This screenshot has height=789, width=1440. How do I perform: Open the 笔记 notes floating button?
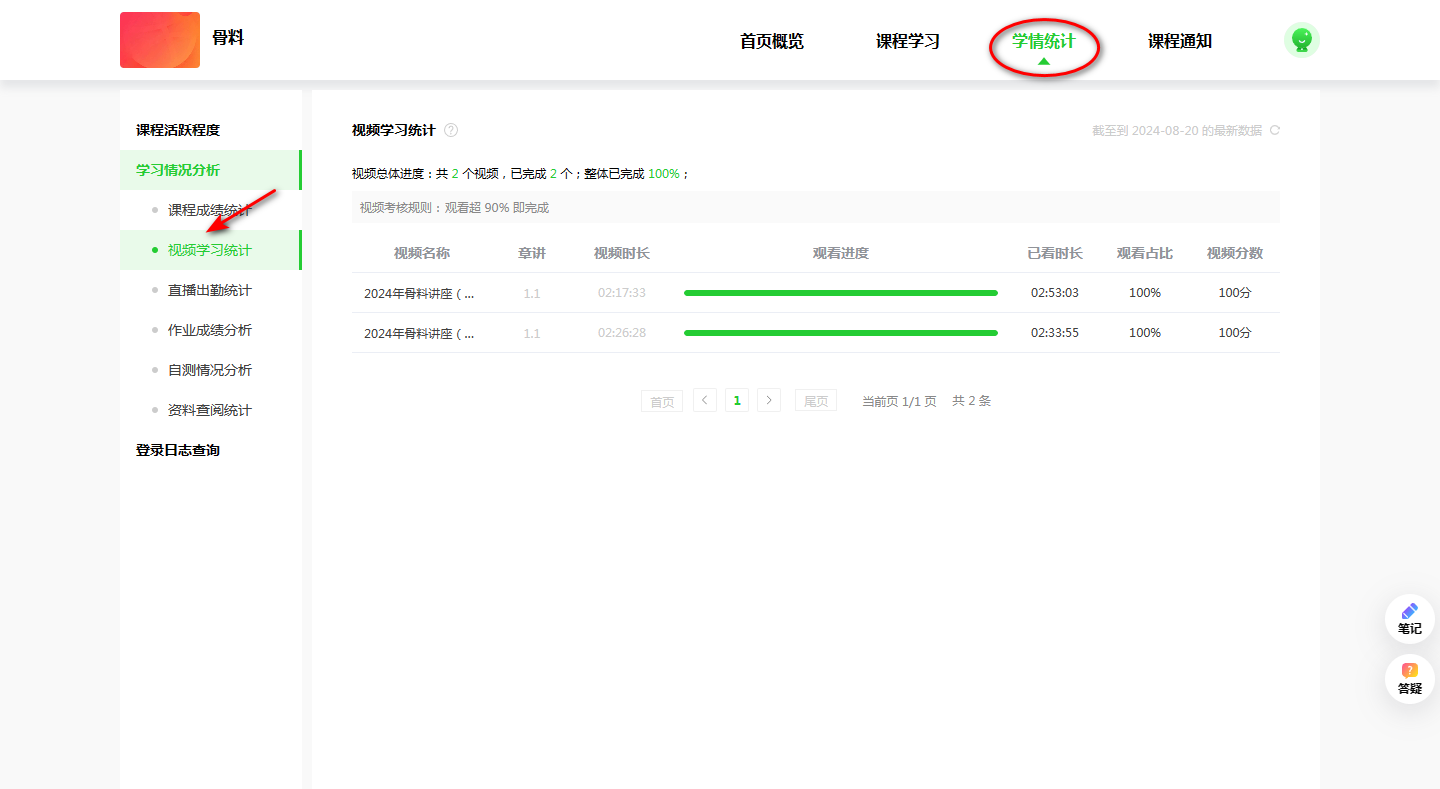pos(1409,619)
